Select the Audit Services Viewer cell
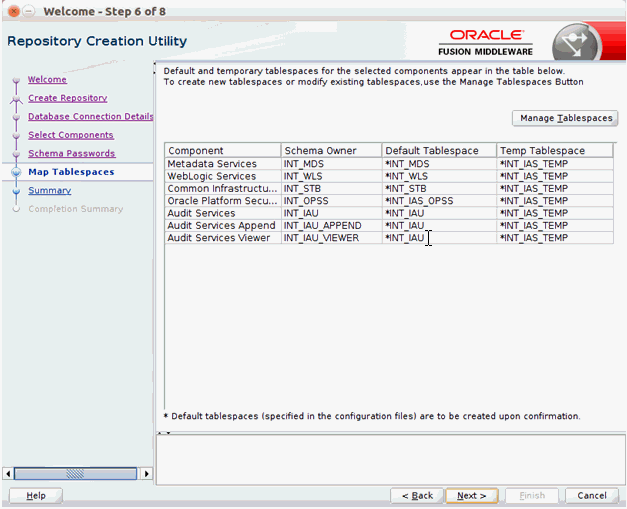The height and width of the screenshot is (509, 627). (x=223, y=238)
